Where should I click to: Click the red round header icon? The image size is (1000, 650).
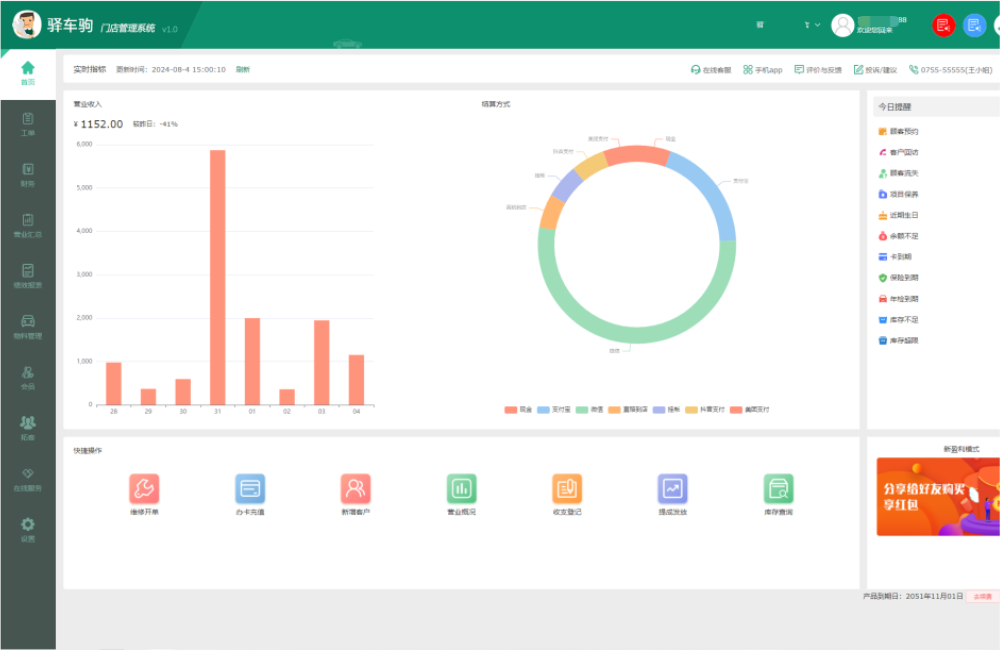943,26
